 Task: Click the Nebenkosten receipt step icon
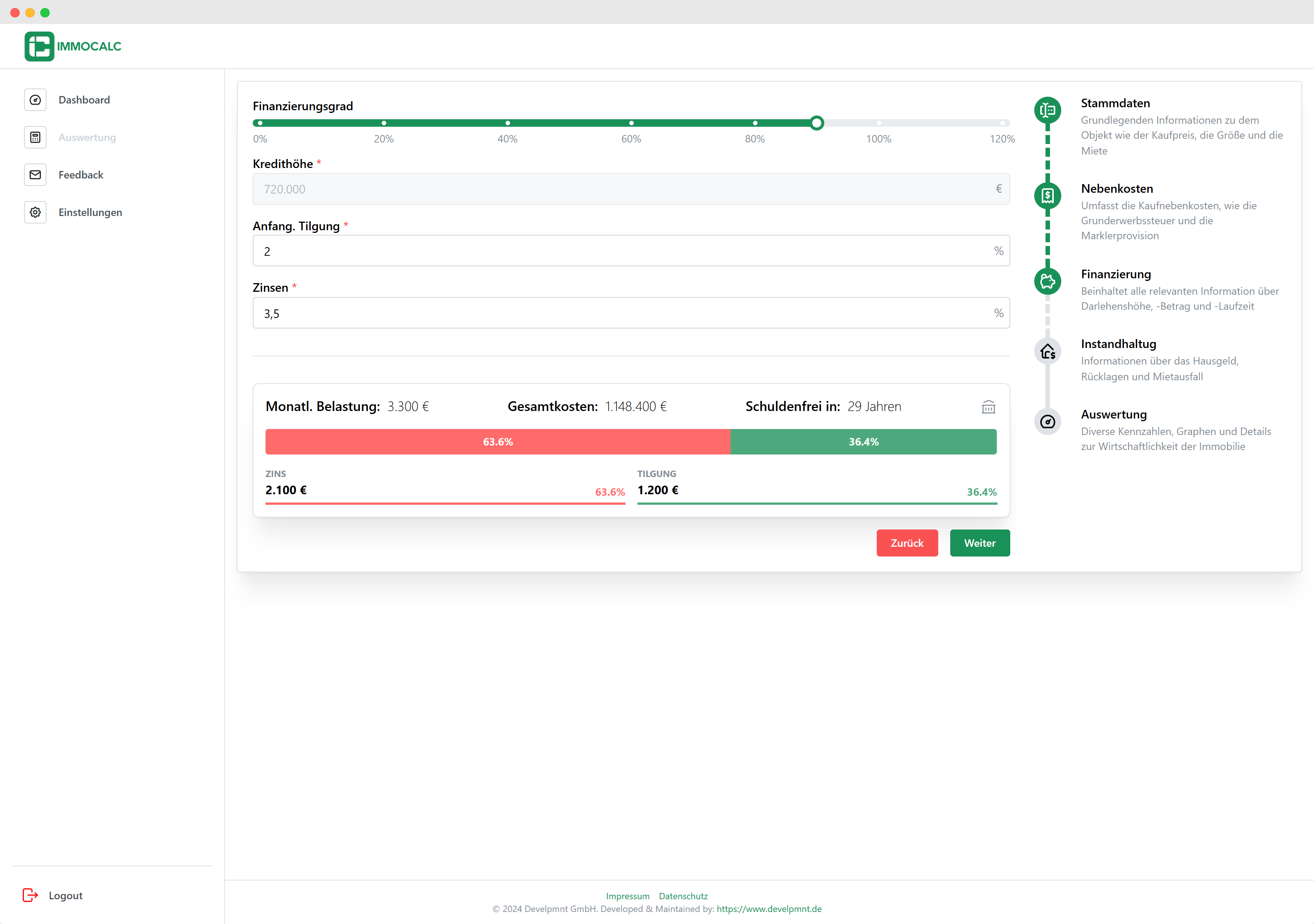click(x=1047, y=196)
